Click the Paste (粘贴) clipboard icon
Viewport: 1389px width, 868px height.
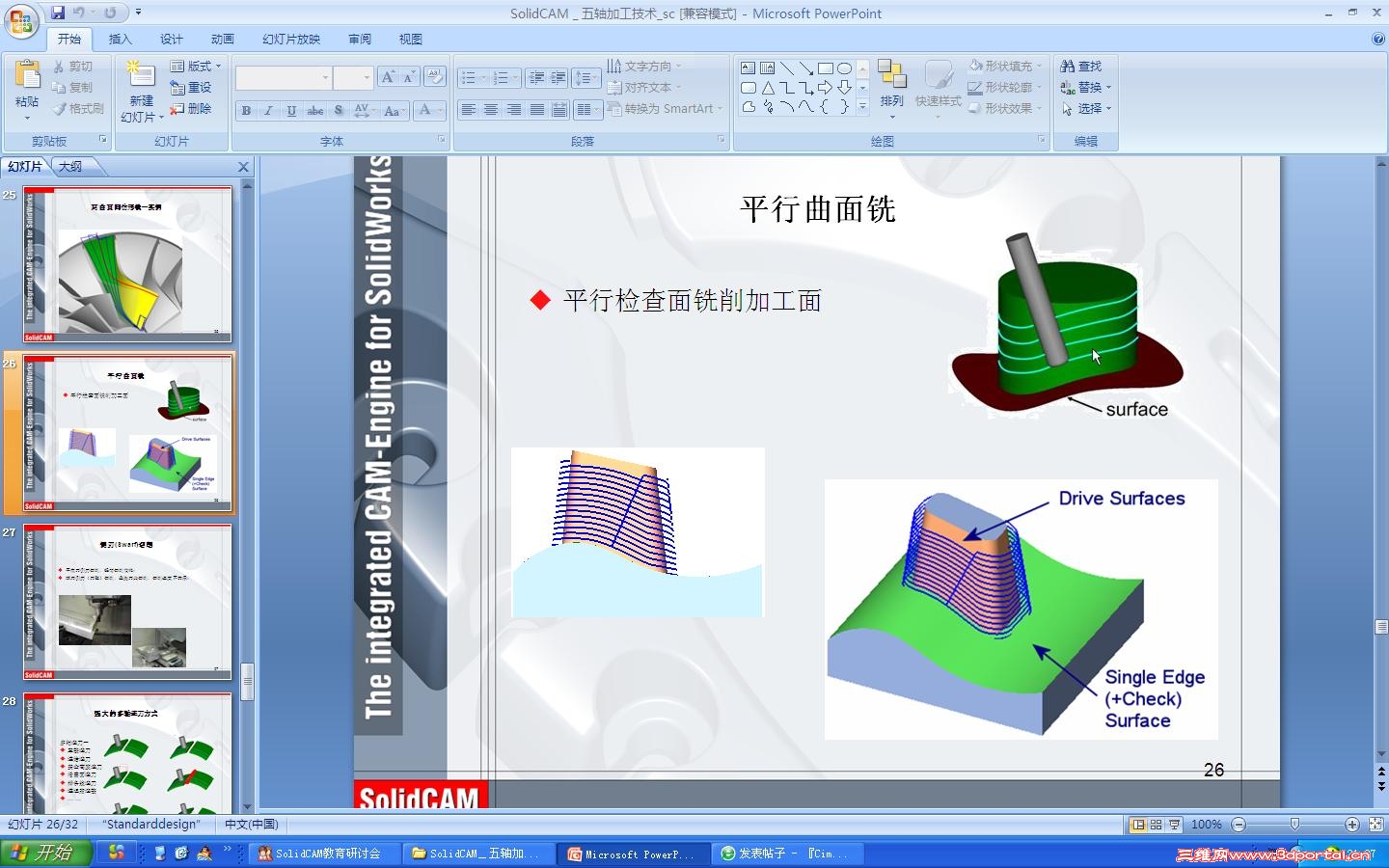(x=27, y=76)
